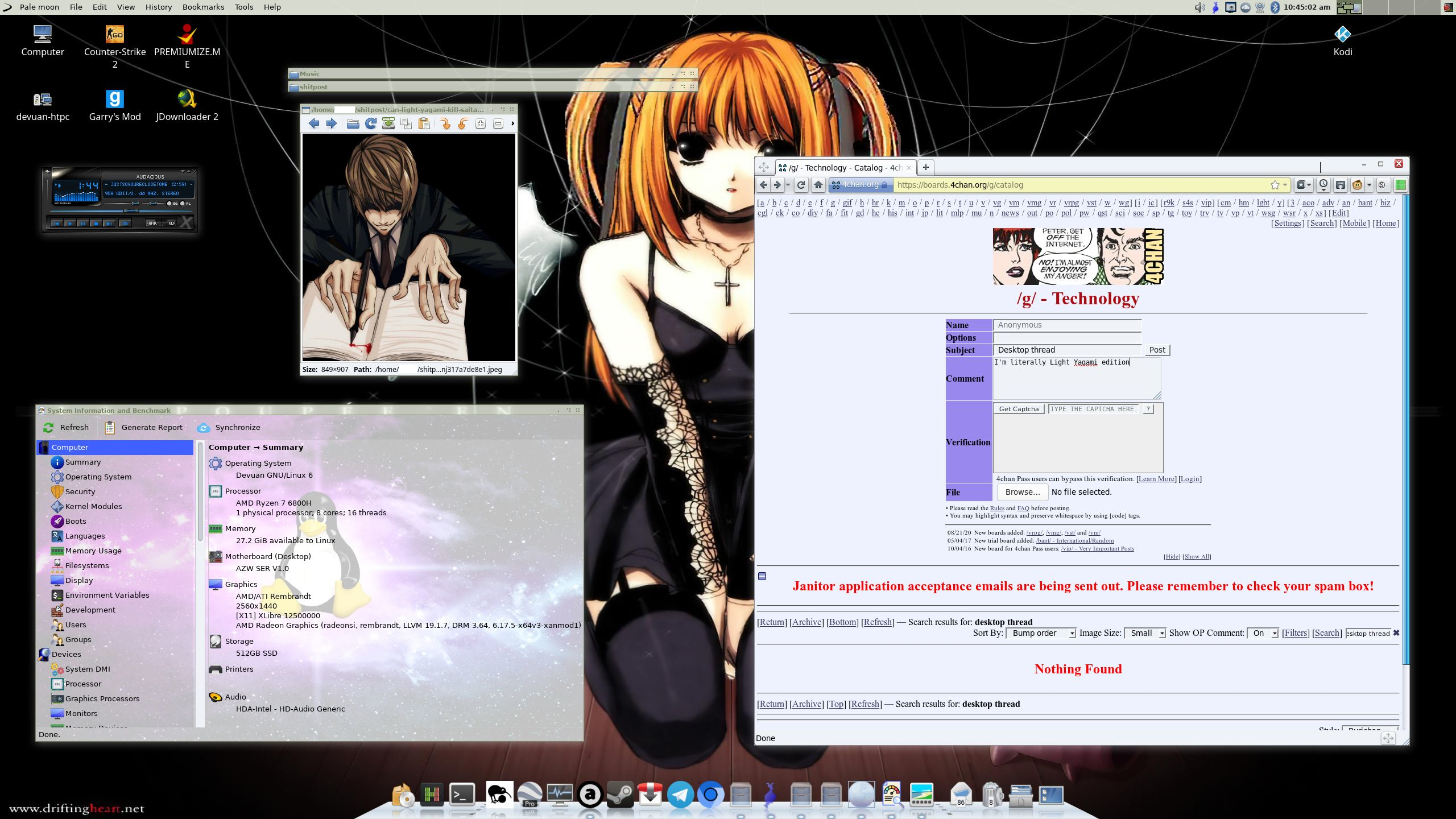Image resolution: width=1456 pixels, height=819 pixels.
Task: Open the Image Size Small dropdown
Action: tap(1145, 633)
